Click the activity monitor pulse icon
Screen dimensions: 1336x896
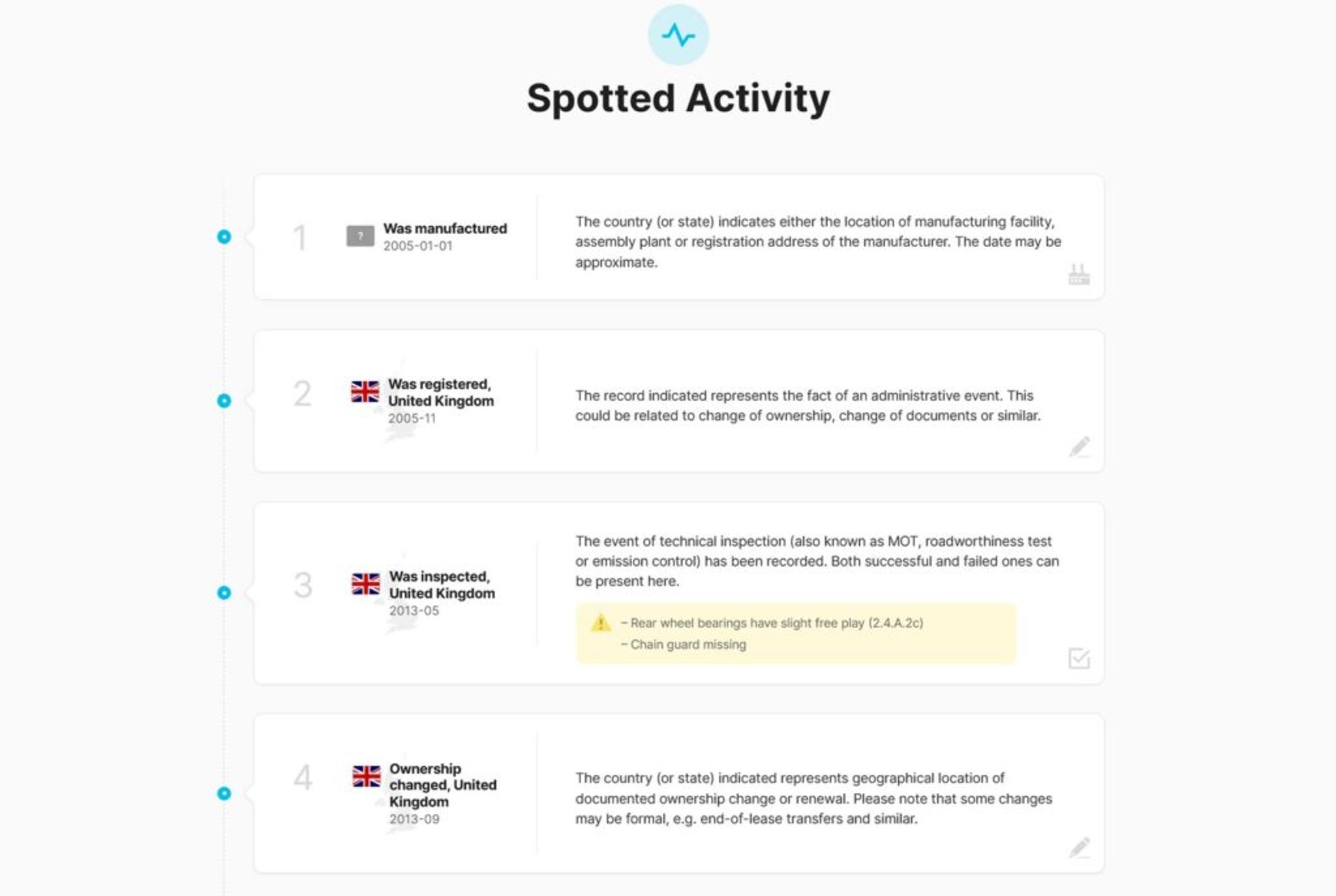678,36
